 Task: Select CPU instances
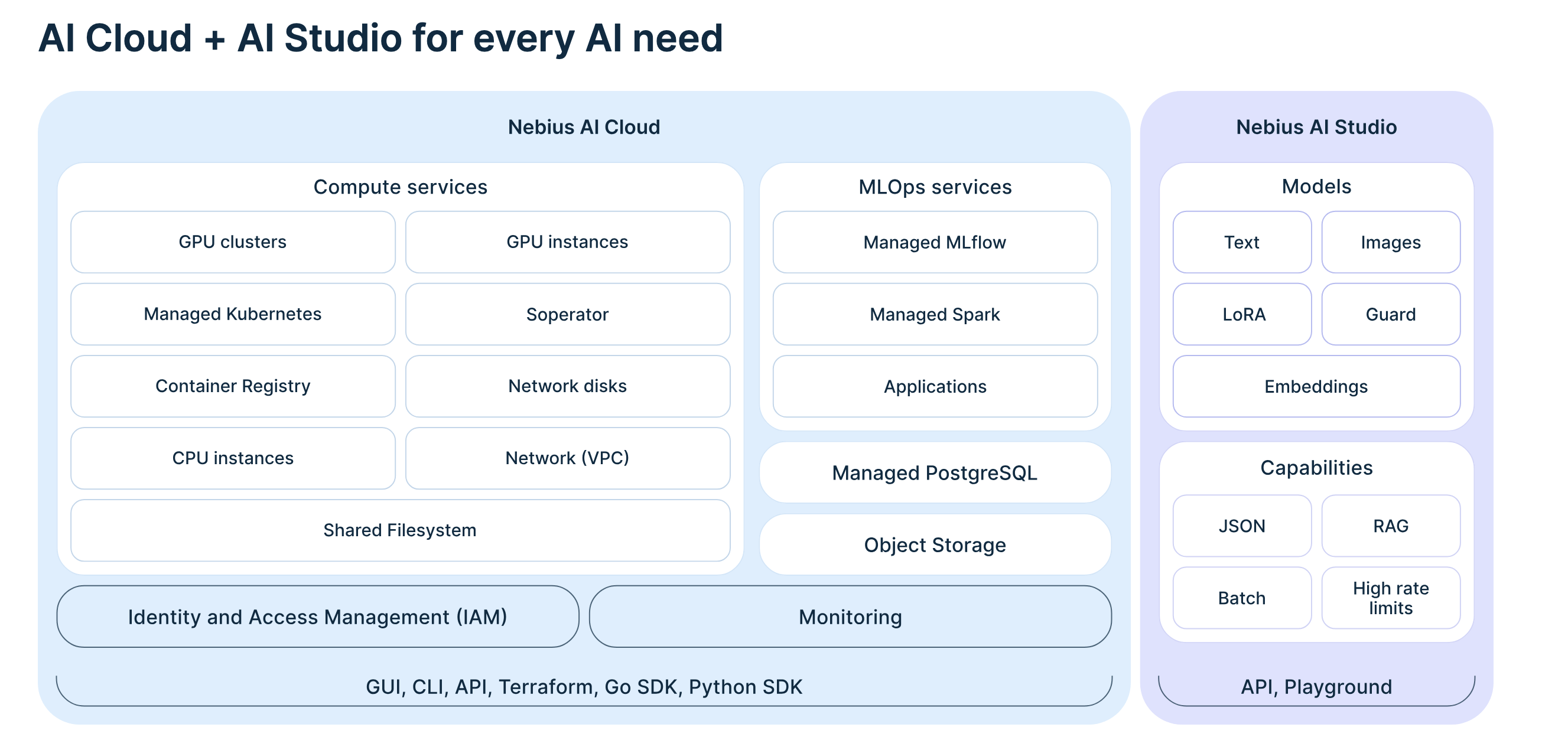coord(233,458)
